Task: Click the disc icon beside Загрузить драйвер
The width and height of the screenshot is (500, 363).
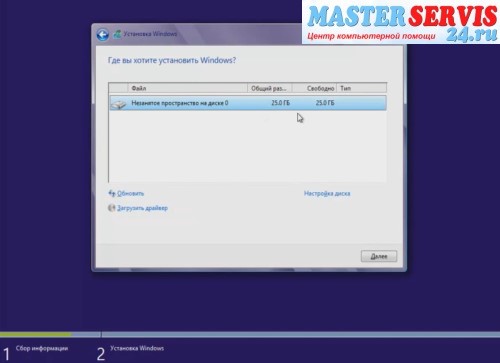Action: click(x=111, y=208)
